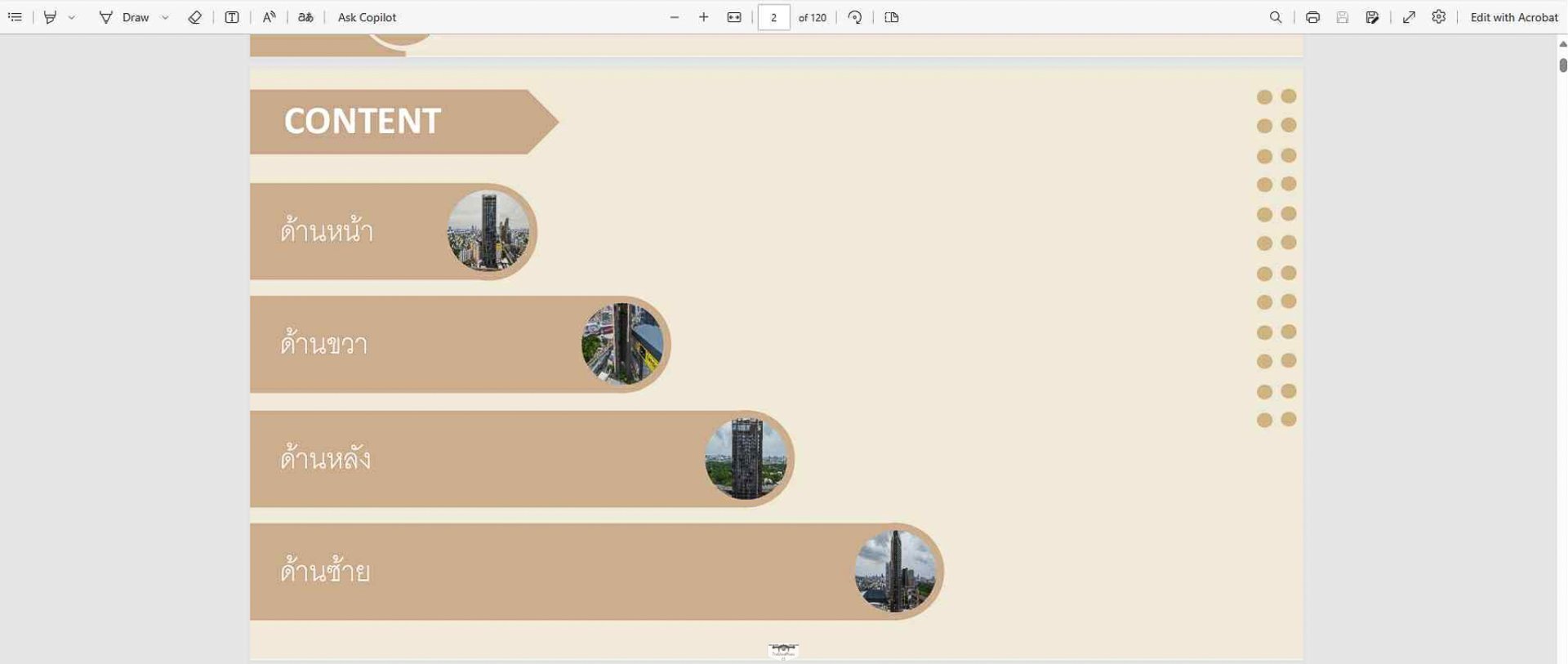
Task: Edit the current page number field
Action: 773,17
